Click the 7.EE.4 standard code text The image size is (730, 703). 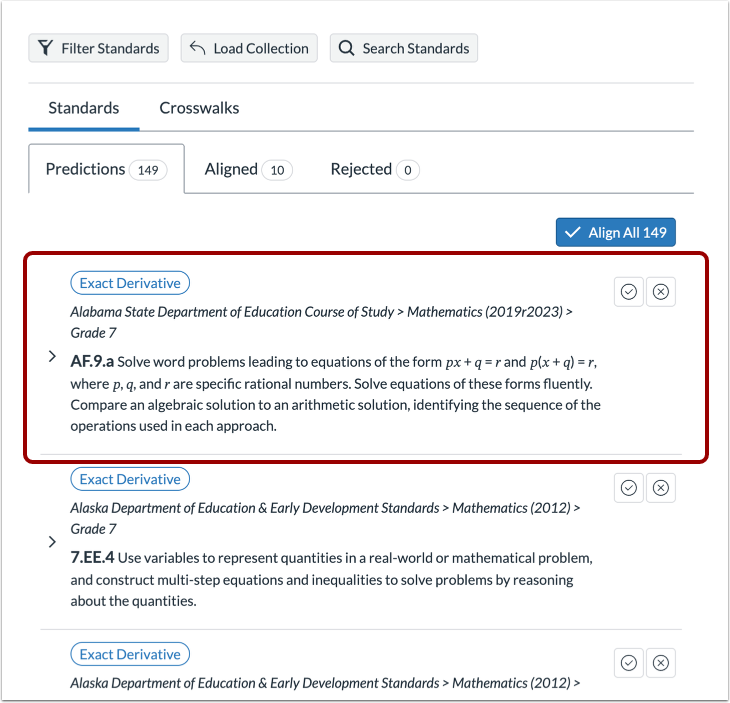92,557
